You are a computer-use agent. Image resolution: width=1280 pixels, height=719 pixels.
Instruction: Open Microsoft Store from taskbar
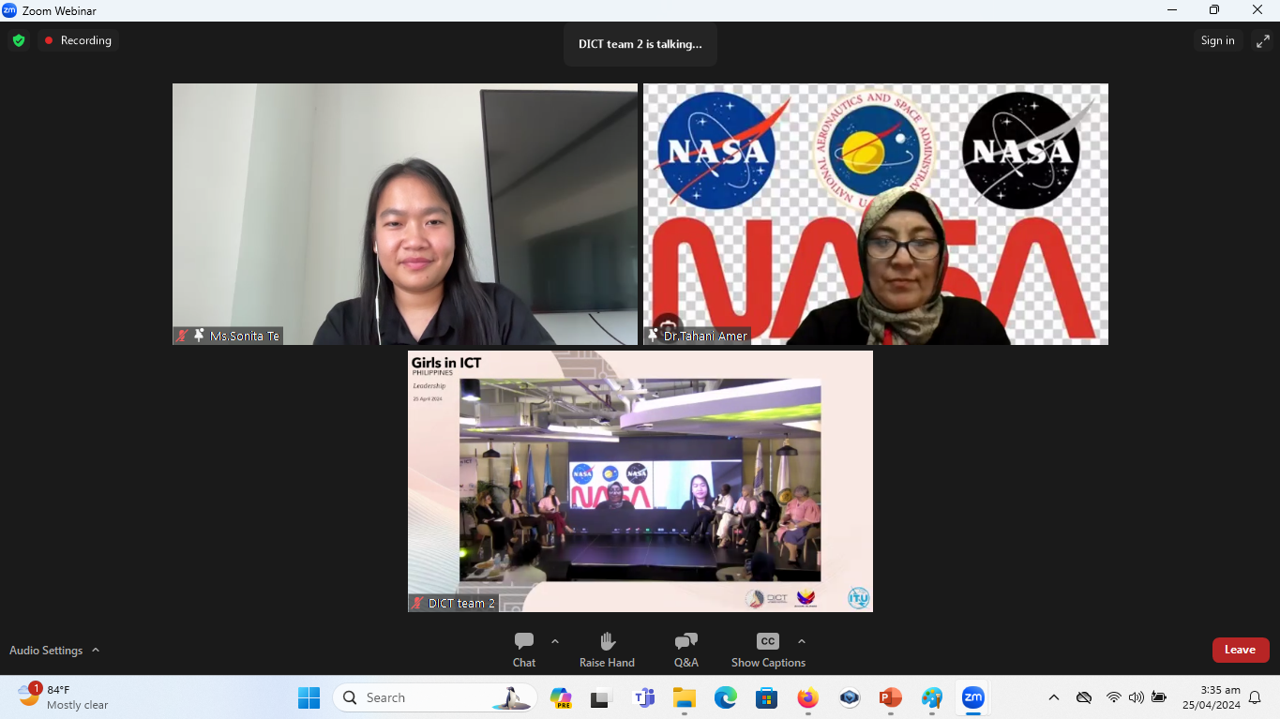(767, 698)
